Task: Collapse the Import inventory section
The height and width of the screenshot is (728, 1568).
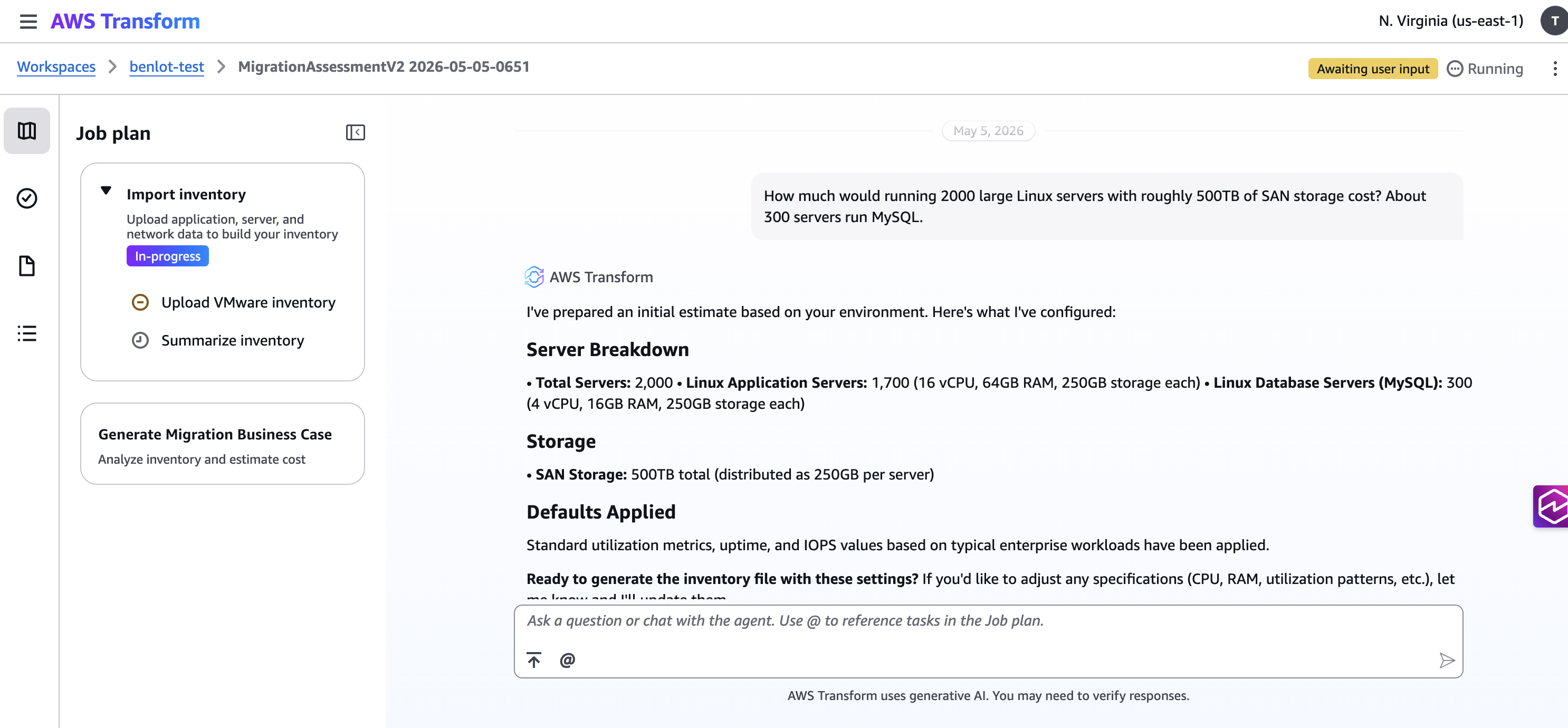Action: tap(106, 191)
